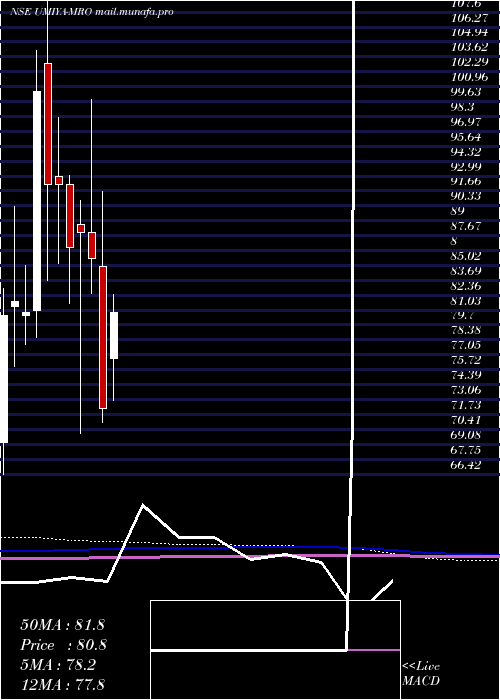
Task: Click the 96.97 price axis label
Action: click(466, 122)
